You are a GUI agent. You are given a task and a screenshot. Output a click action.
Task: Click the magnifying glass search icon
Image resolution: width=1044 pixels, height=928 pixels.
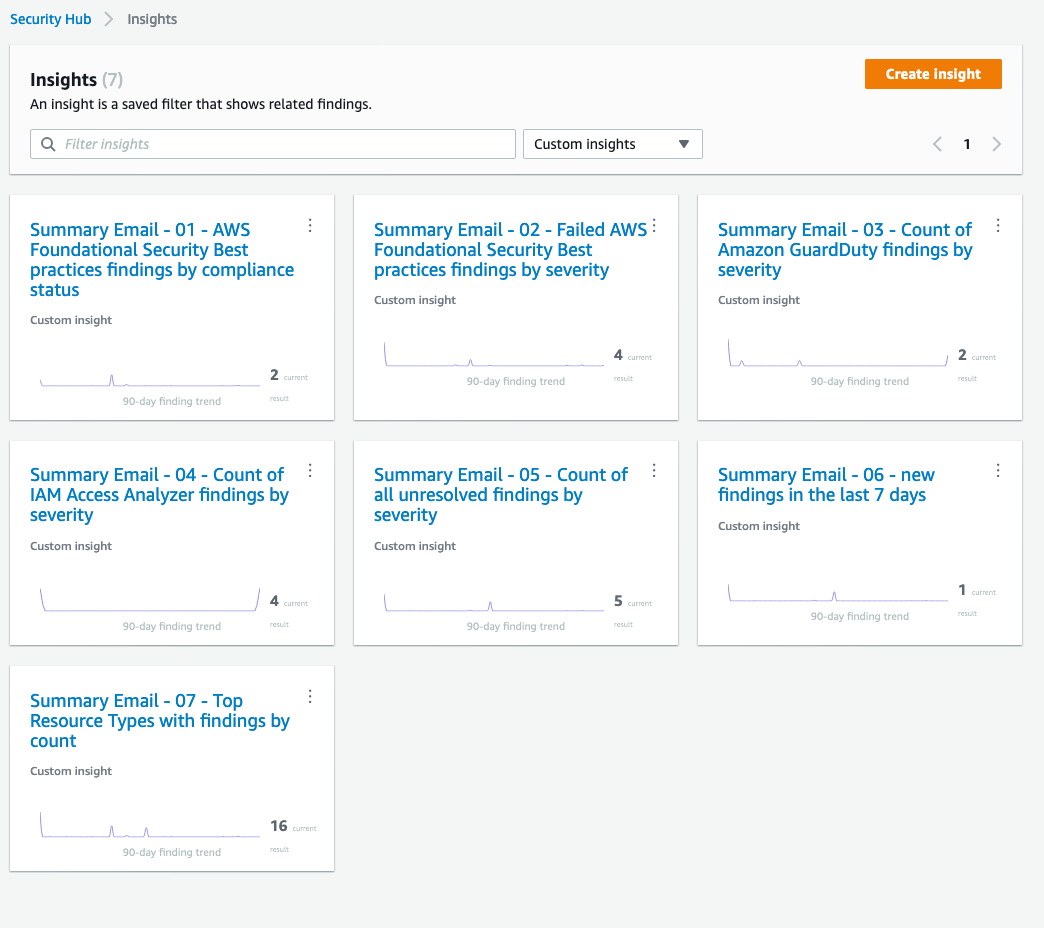(48, 144)
